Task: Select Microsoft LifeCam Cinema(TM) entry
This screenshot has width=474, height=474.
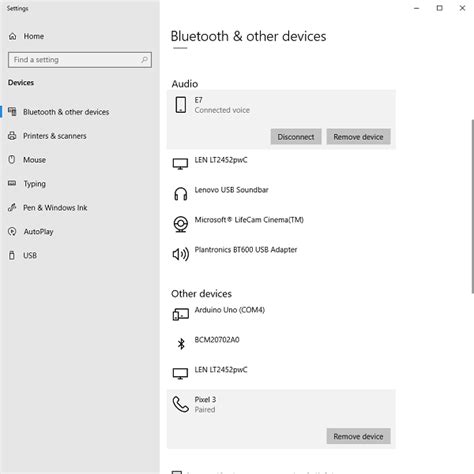Action: [x=249, y=220]
